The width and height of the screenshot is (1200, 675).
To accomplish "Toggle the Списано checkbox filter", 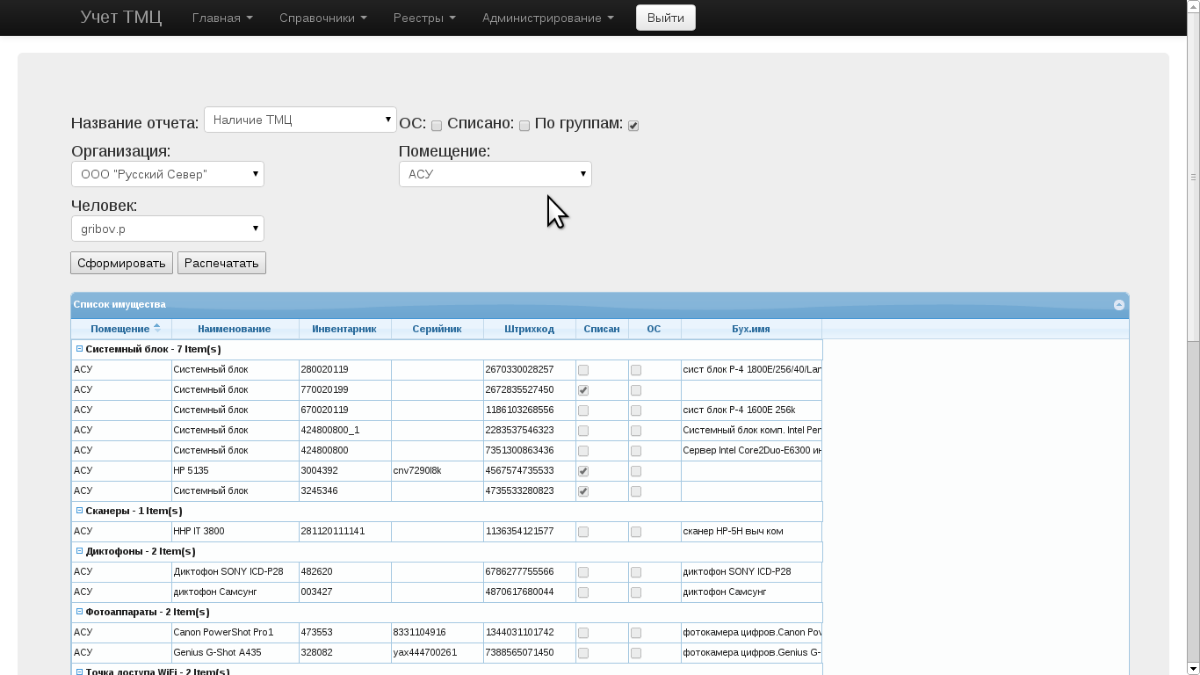I will click(524, 125).
